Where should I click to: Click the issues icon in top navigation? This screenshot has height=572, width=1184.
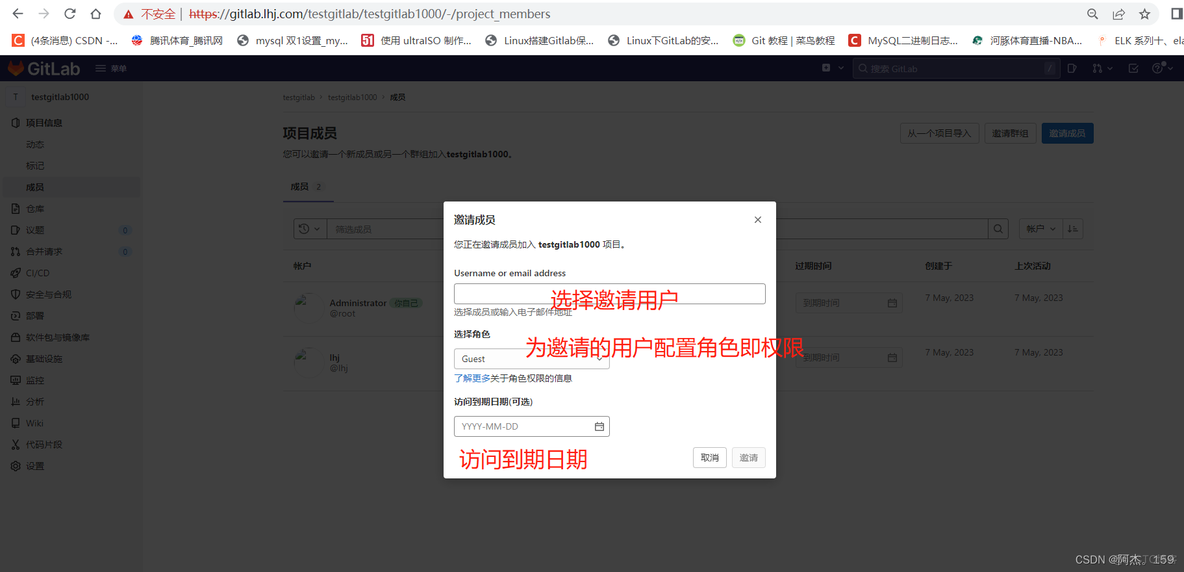(1071, 68)
